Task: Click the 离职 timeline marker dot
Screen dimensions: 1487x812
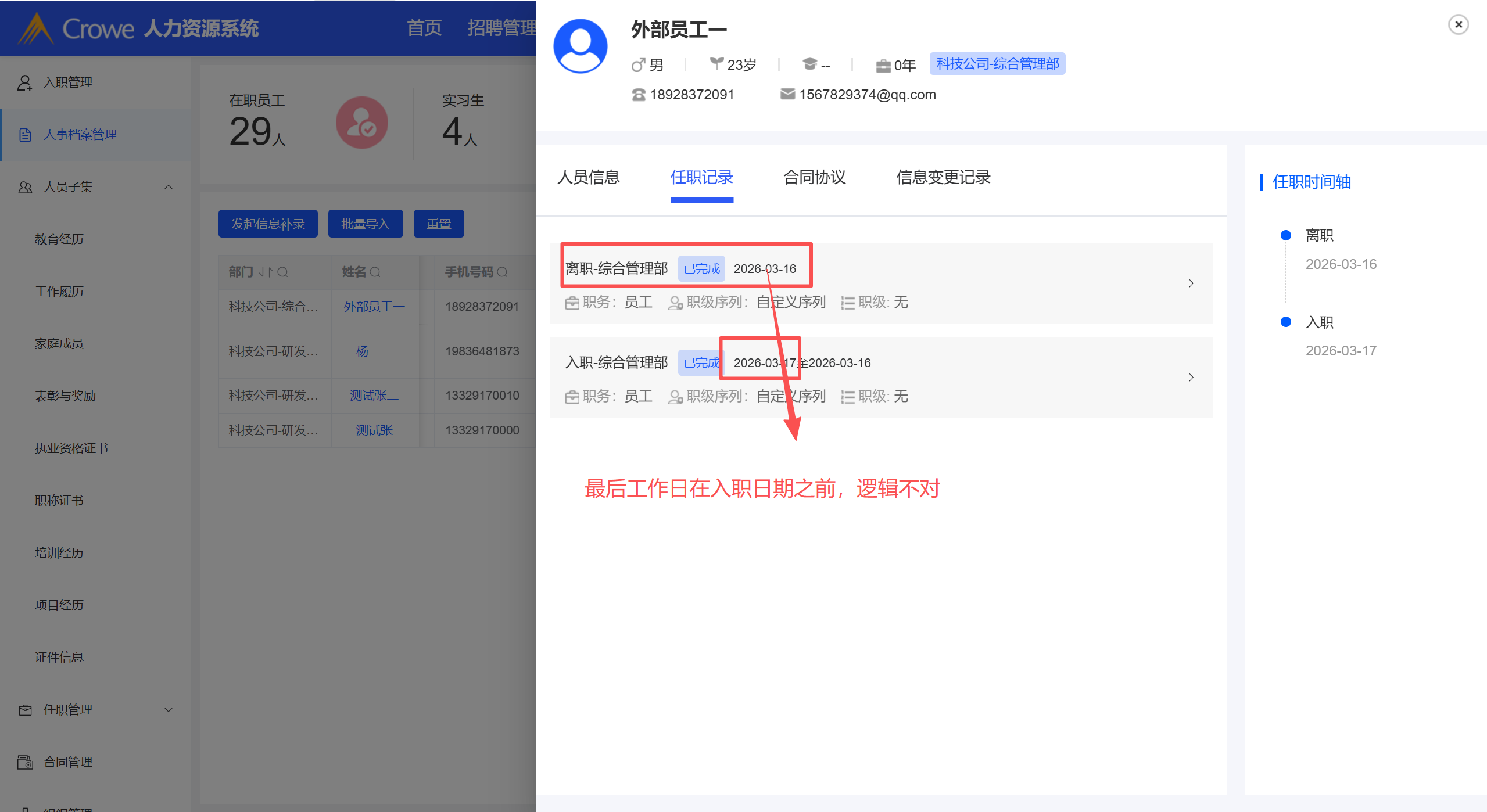Action: 1285,235
